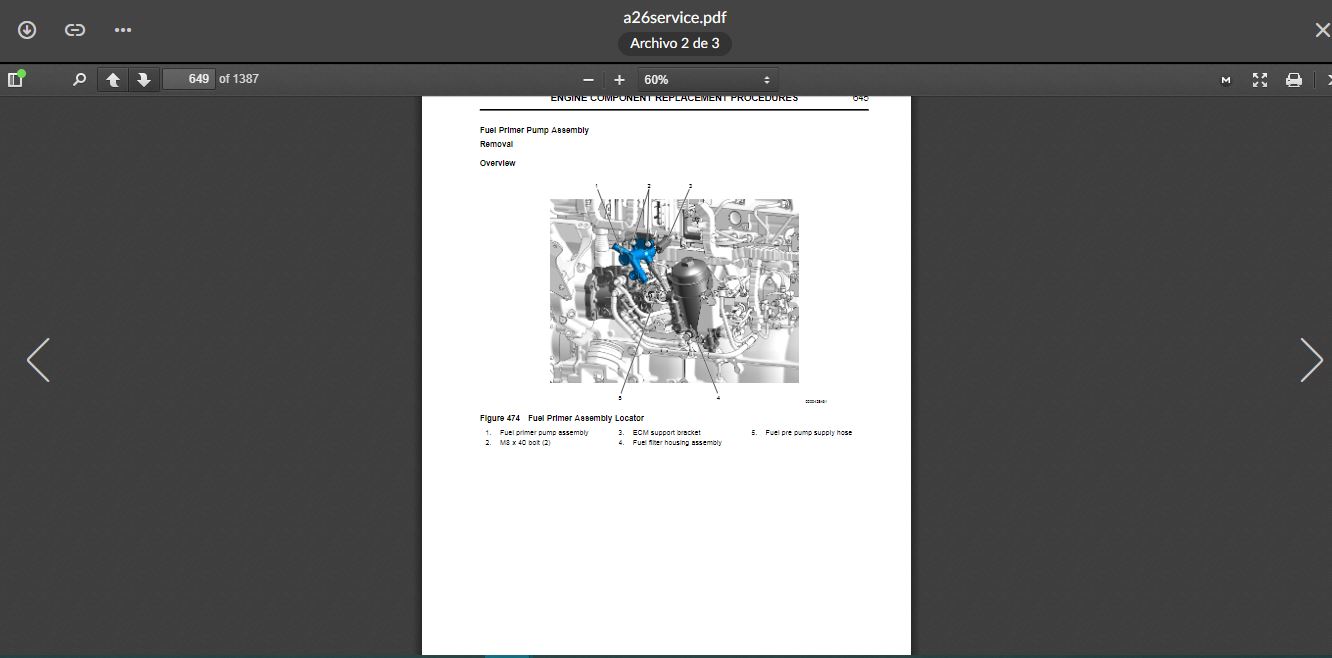Viewport: 1332px width, 658px height.
Task: Copy the file link using the chain icon
Action: pos(75,30)
